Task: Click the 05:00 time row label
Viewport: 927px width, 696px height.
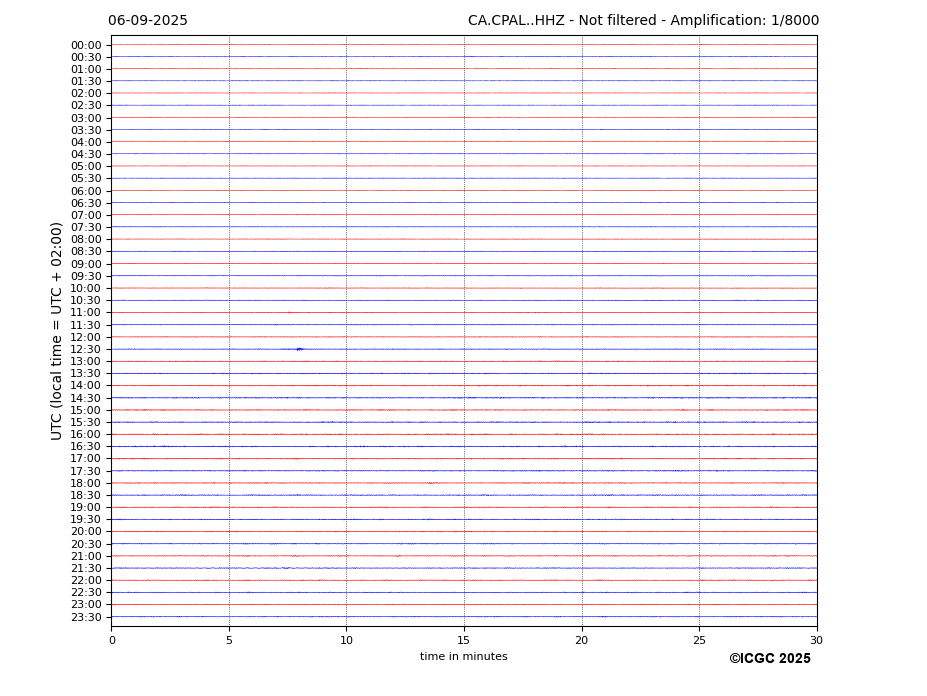Action: (86, 167)
